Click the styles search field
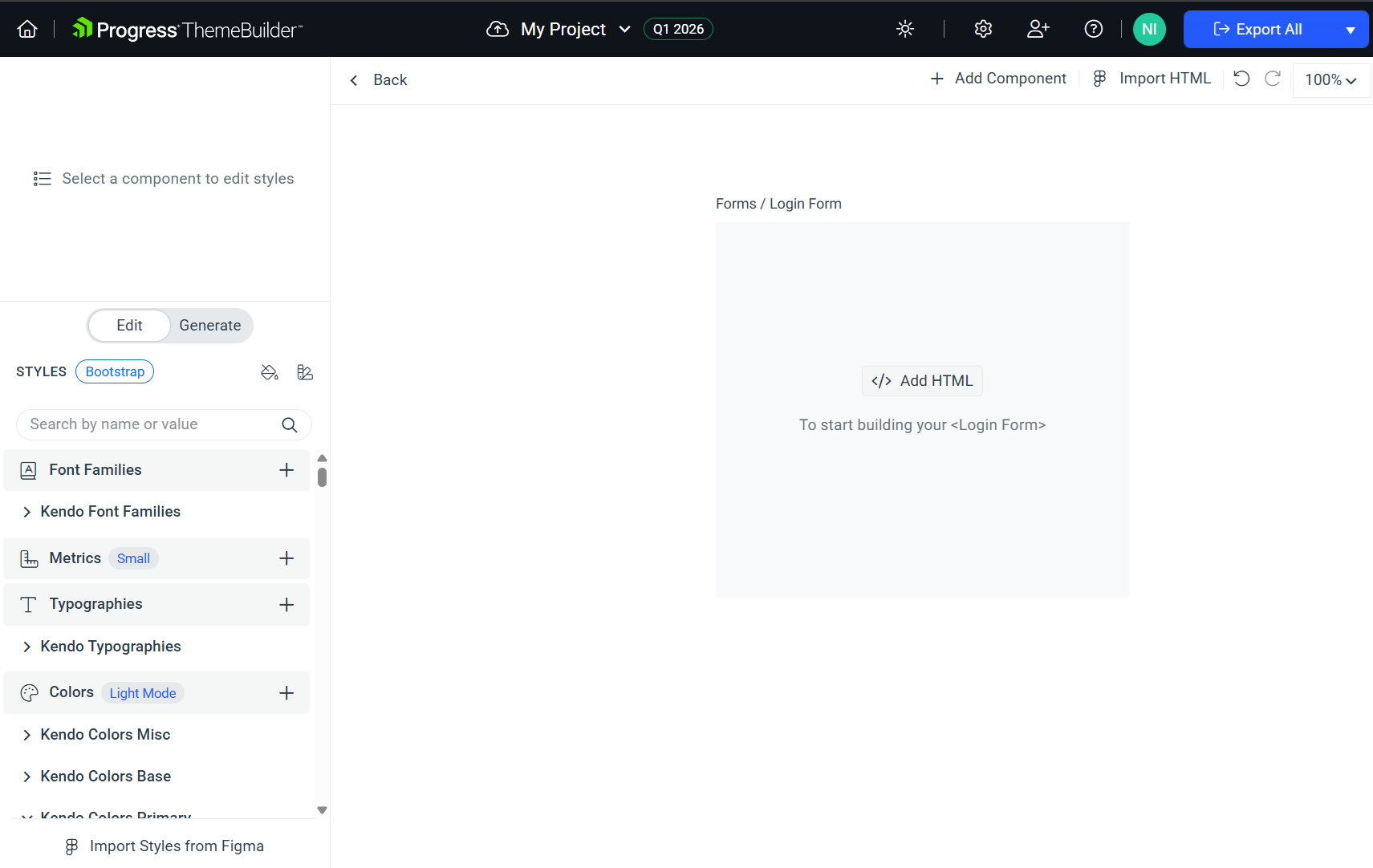This screenshot has height=868, width=1373. [152, 424]
